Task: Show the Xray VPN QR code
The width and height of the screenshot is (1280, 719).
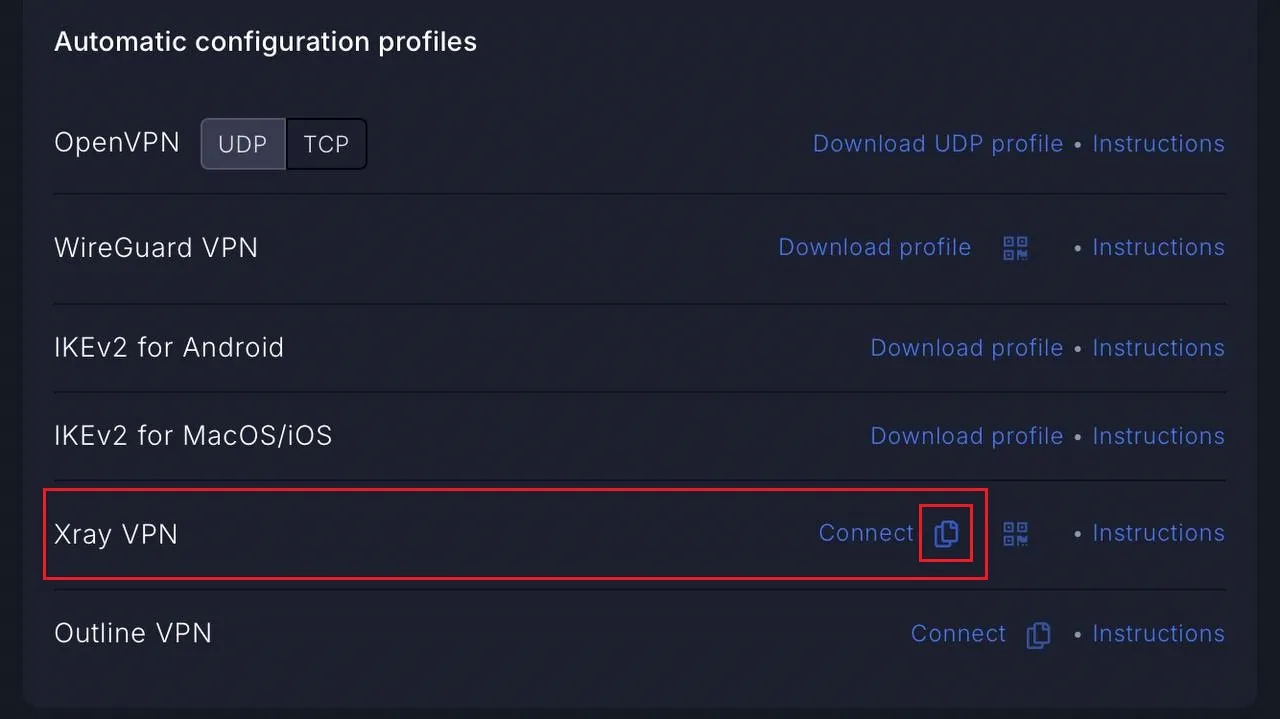Action: coord(1016,533)
